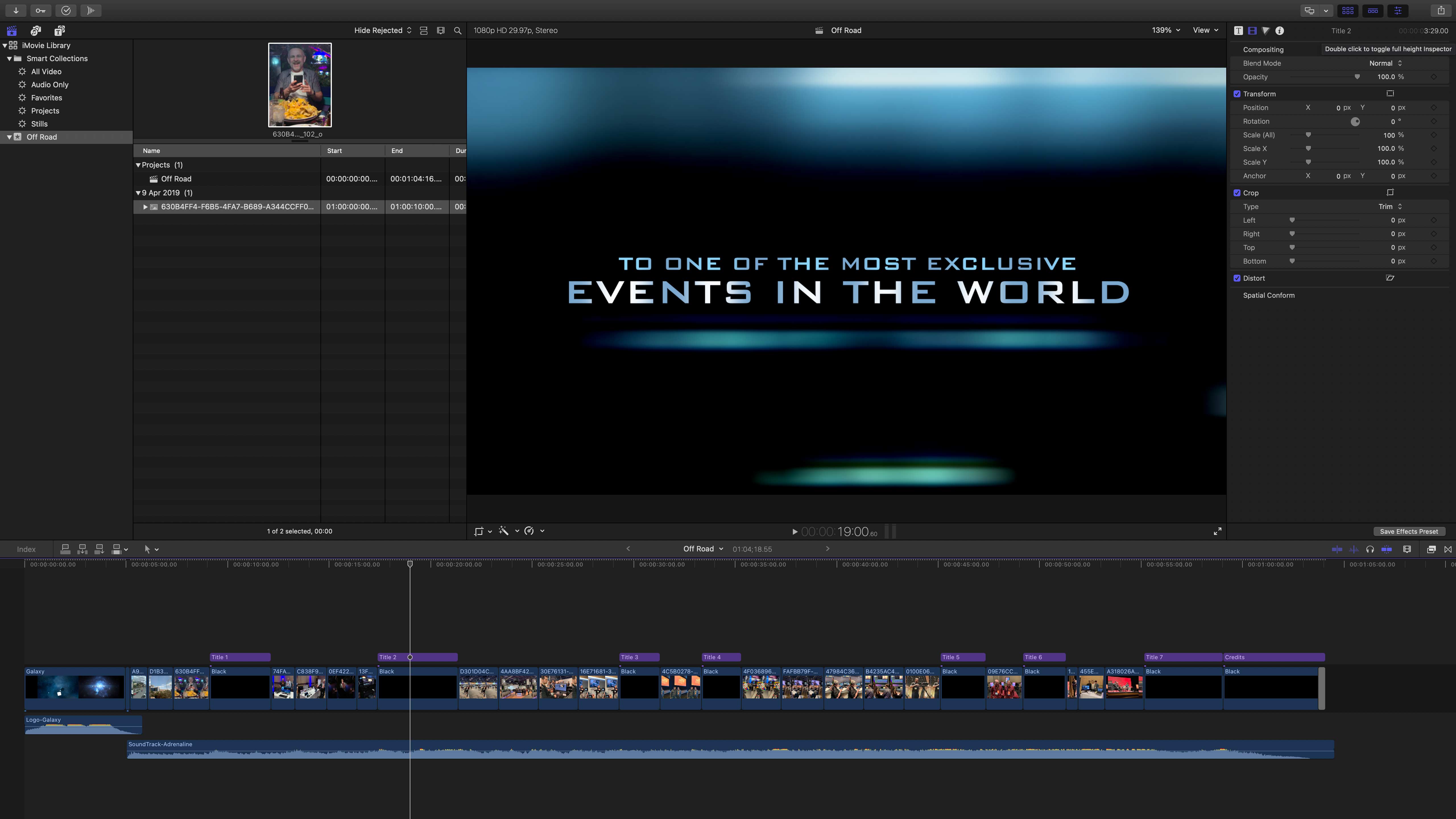This screenshot has width=1456, height=819.
Task: Click the Distort onscreen controls icon
Action: pyautogui.click(x=1390, y=278)
